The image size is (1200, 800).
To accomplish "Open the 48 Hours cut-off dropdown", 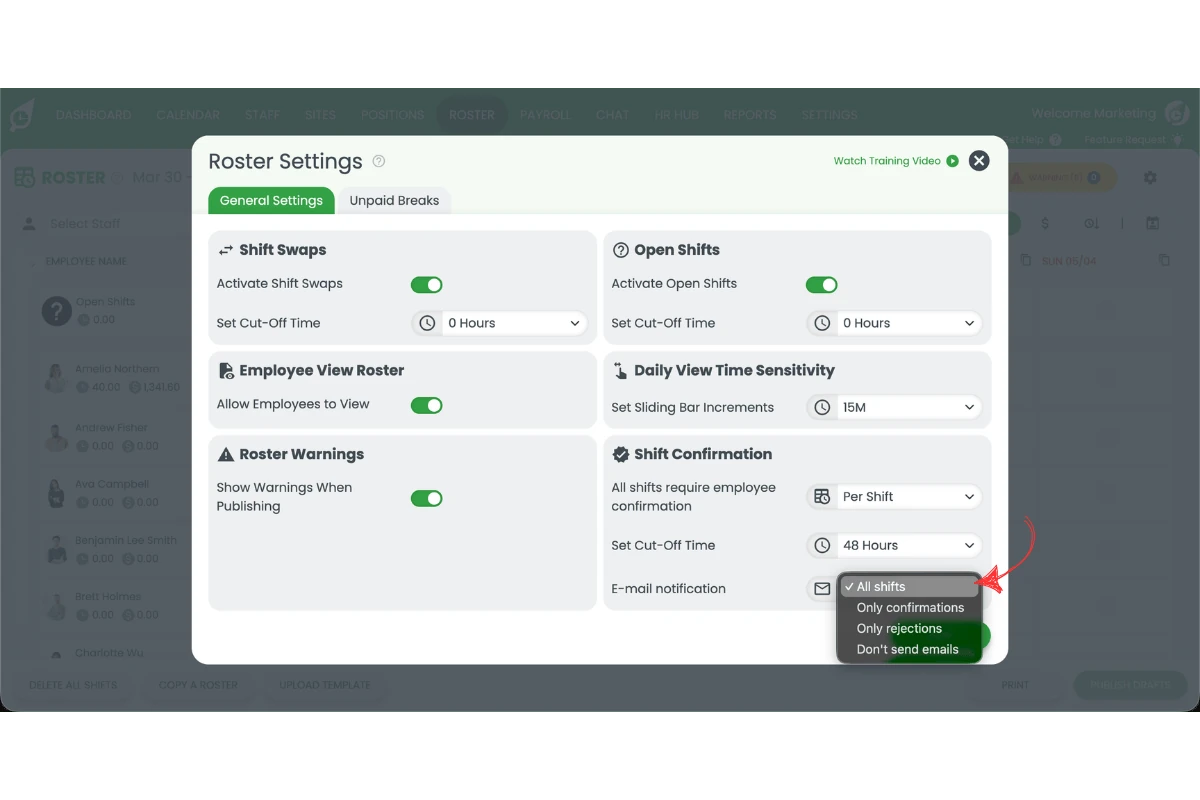I will (909, 545).
